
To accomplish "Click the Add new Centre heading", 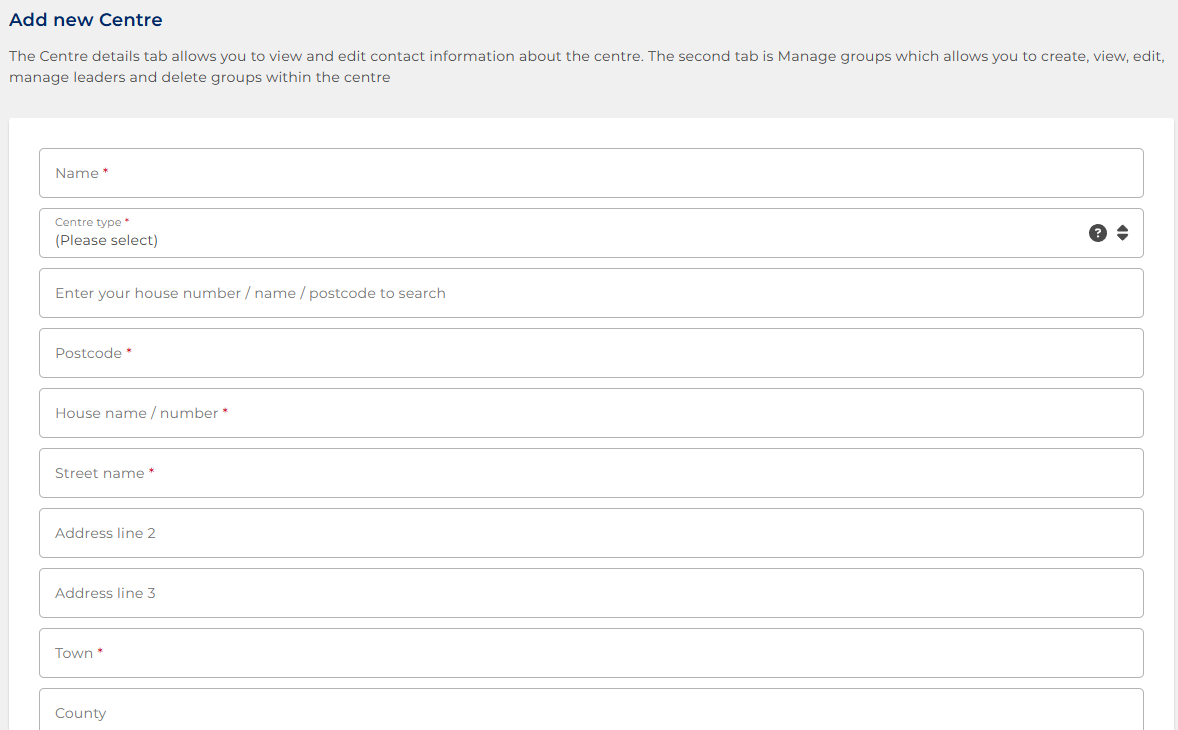I will (86, 20).
